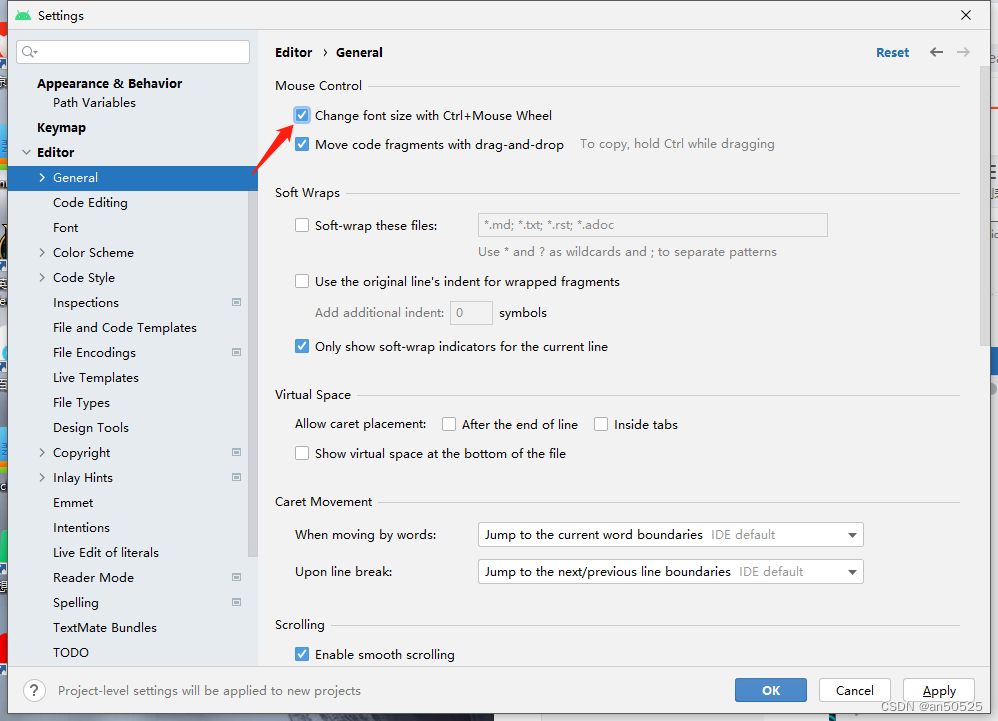Open Upon line break dropdown
The image size is (998, 721).
[670, 571]
